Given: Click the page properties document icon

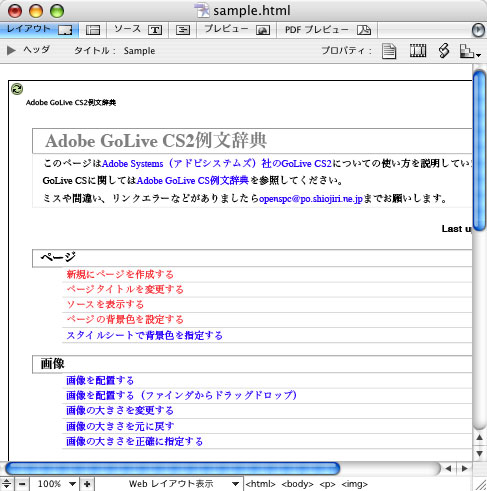Looking at the screenshot, I should (389, 51).
